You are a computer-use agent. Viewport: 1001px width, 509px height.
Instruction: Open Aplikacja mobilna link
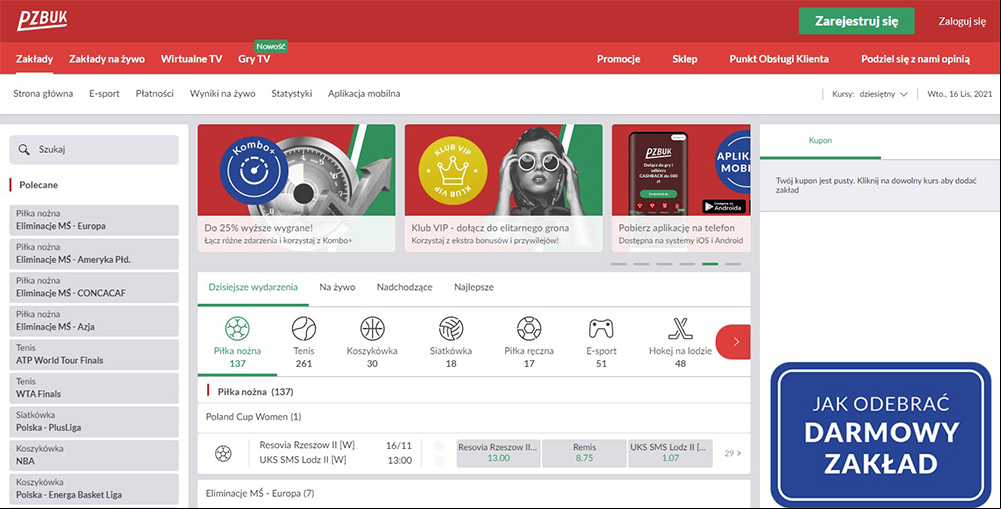[x=364, y=94]
